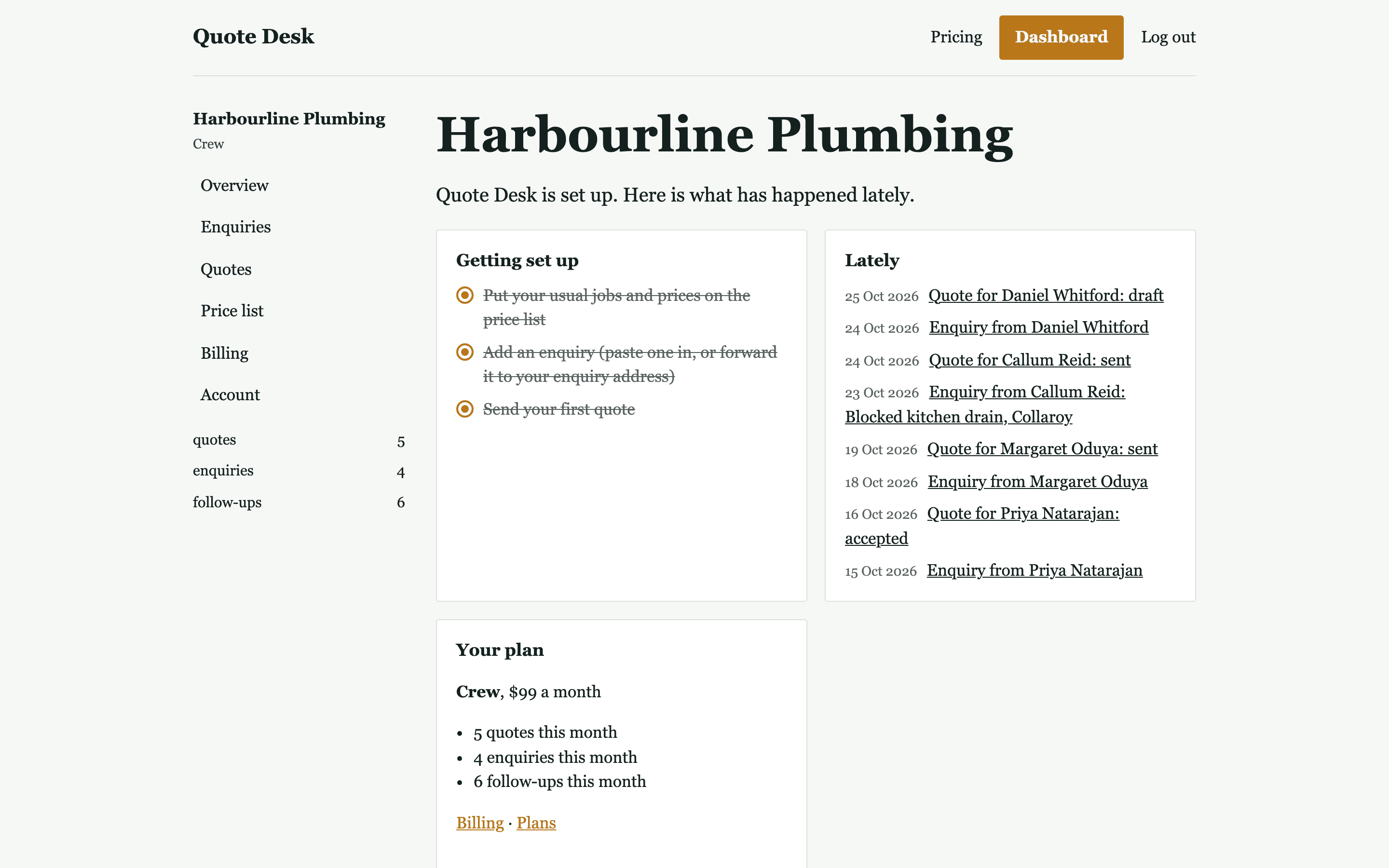
Task: Follow the Plans link in Your plan
Action: click(535, 823)
